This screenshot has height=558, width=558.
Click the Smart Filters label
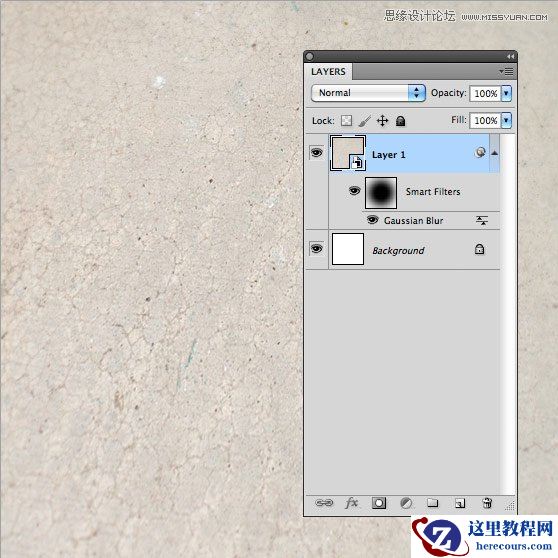coord(433,191)
